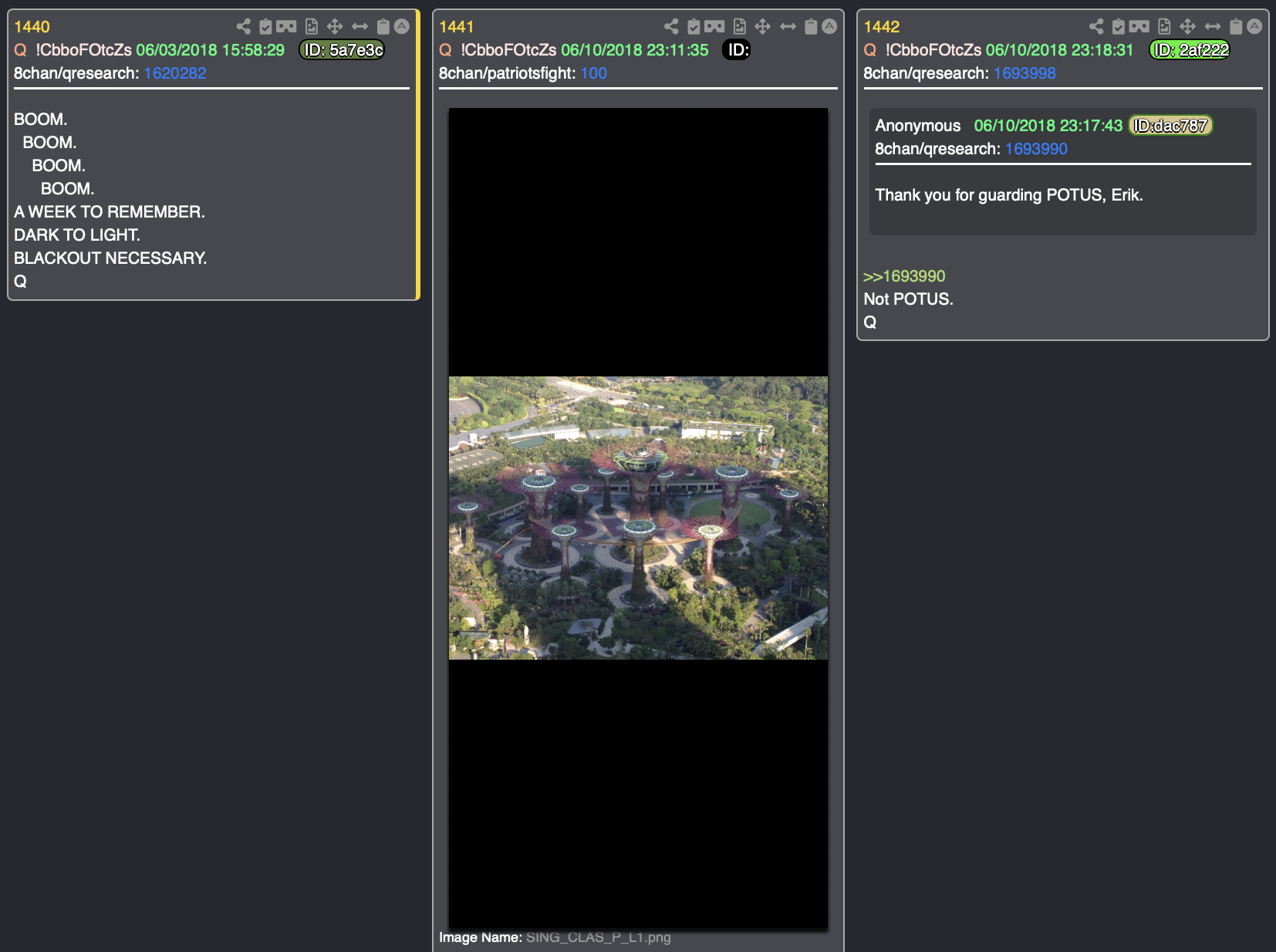
Task: Click the orange Q name on post 1441
Action: (x=446, y=50)
